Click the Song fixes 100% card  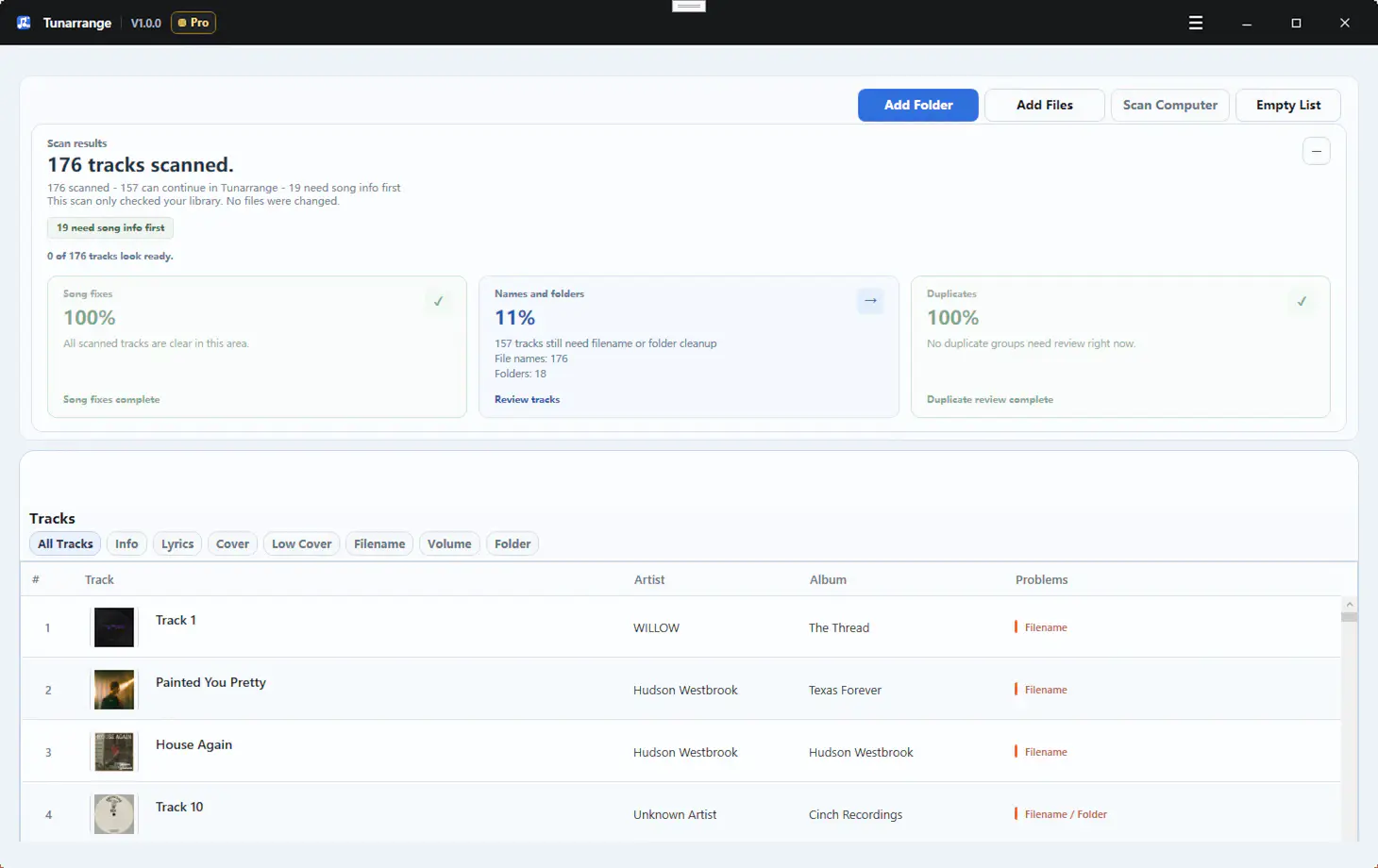pyautogui.click(x=257, y=346)
